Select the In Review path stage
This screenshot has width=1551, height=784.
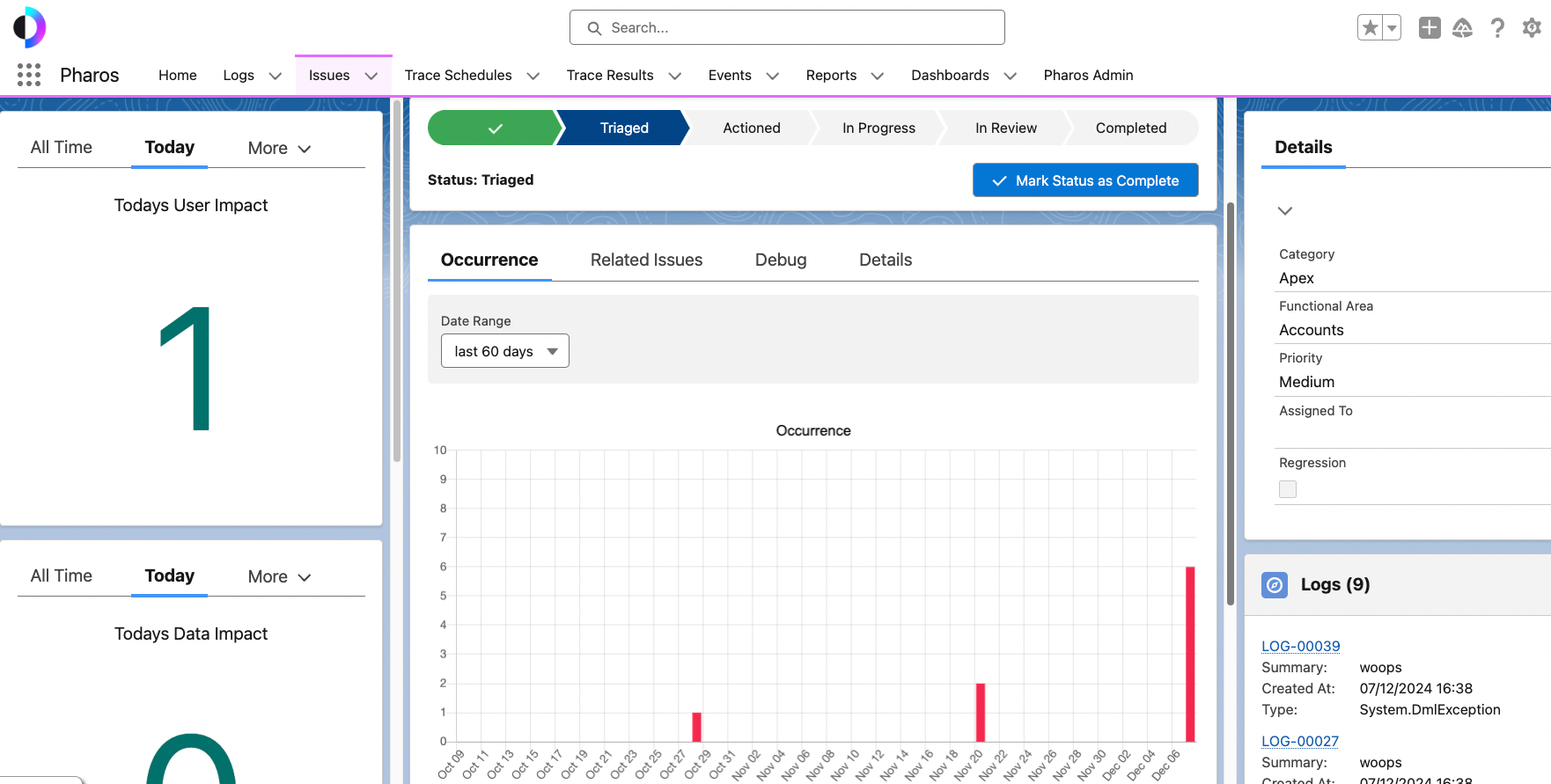click(1006, 128)
